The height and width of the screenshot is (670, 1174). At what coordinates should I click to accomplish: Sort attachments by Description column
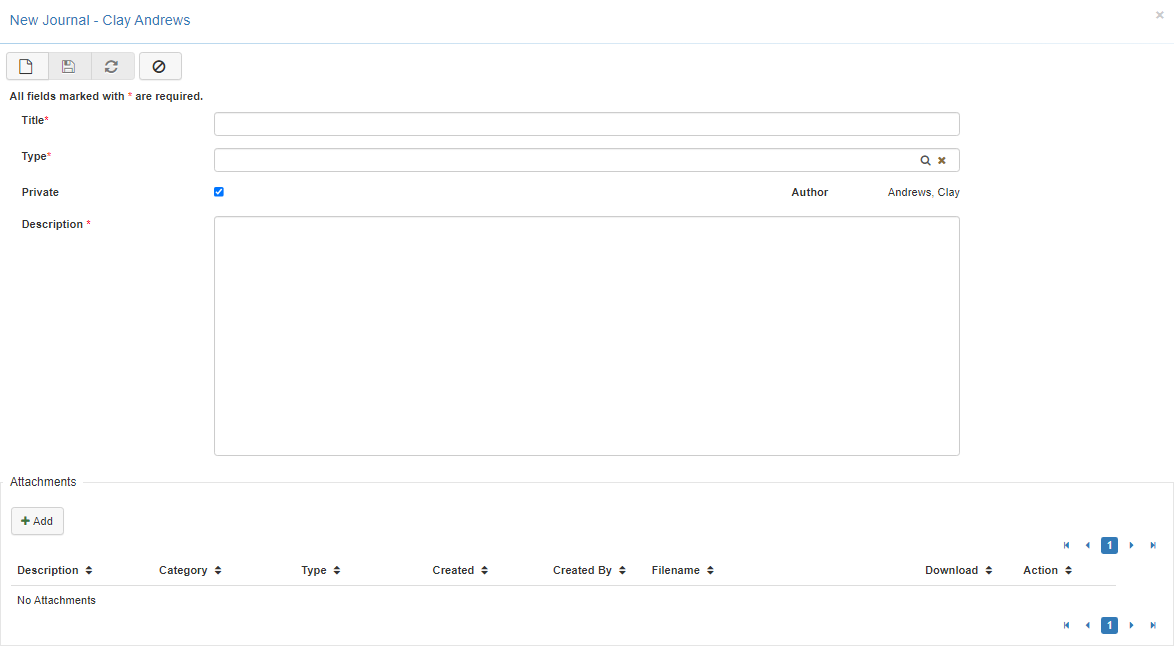click(x=55, y=570)
